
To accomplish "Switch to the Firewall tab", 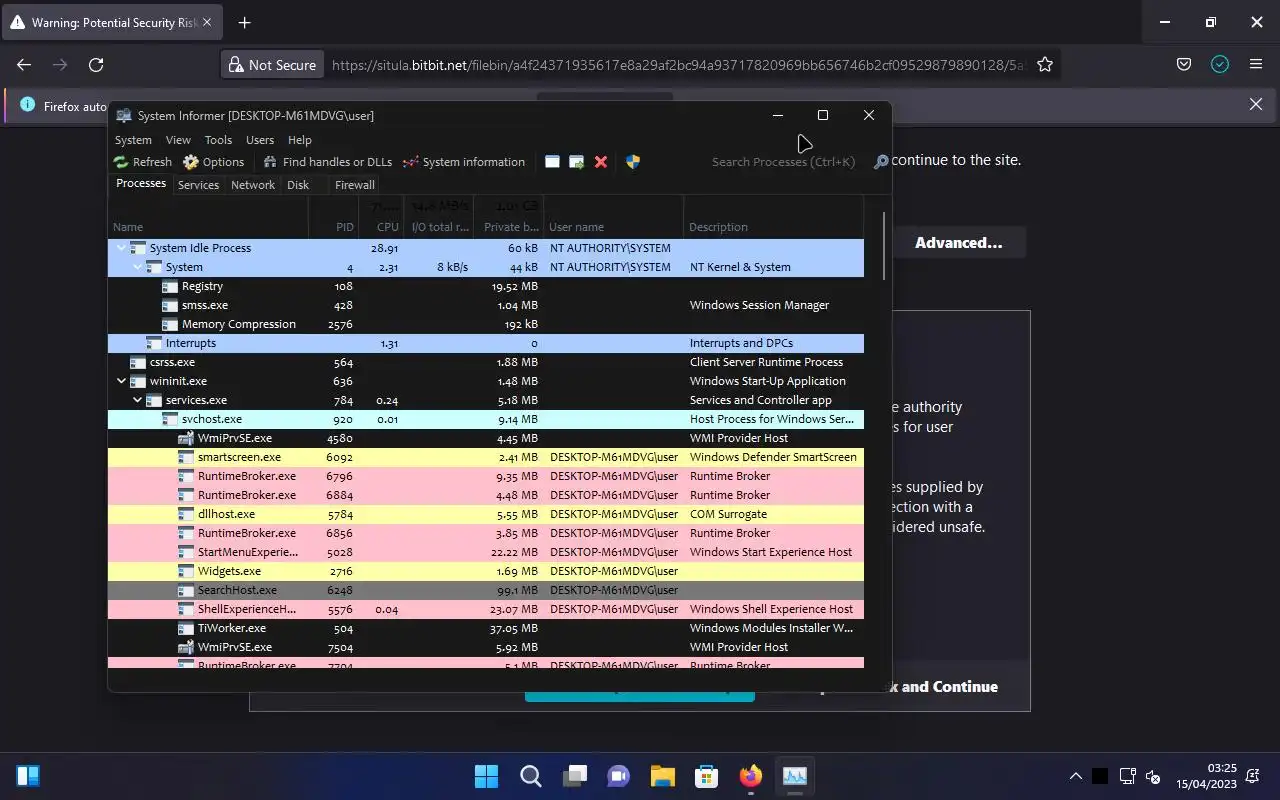I will tap(355, 185).
